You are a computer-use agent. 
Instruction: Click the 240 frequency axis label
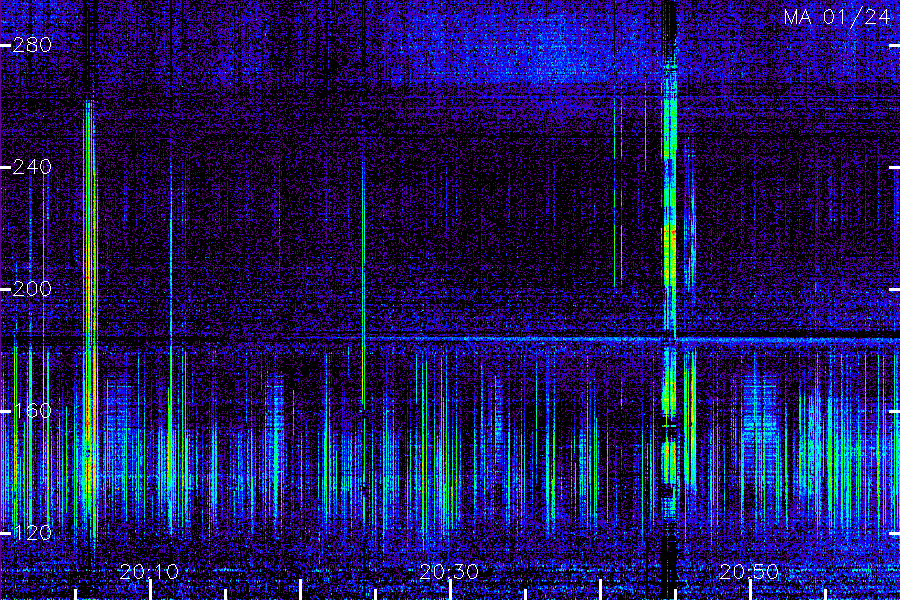pyautogui.click(x=32, y=167)
